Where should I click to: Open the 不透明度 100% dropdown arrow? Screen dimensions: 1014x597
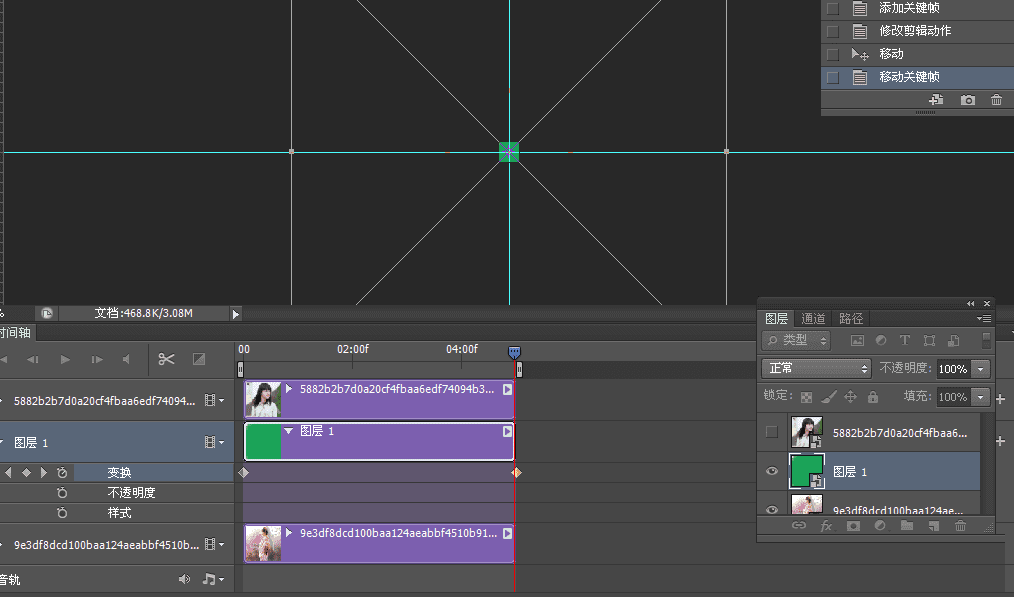(980, 369)
